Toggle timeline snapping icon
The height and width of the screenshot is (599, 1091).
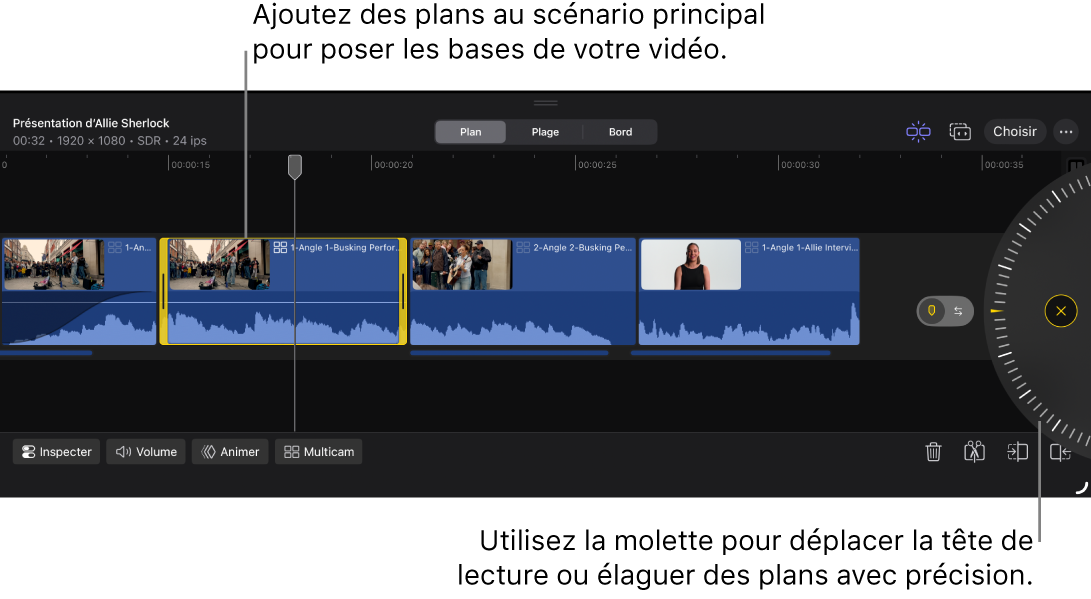[x=918, y=132]
